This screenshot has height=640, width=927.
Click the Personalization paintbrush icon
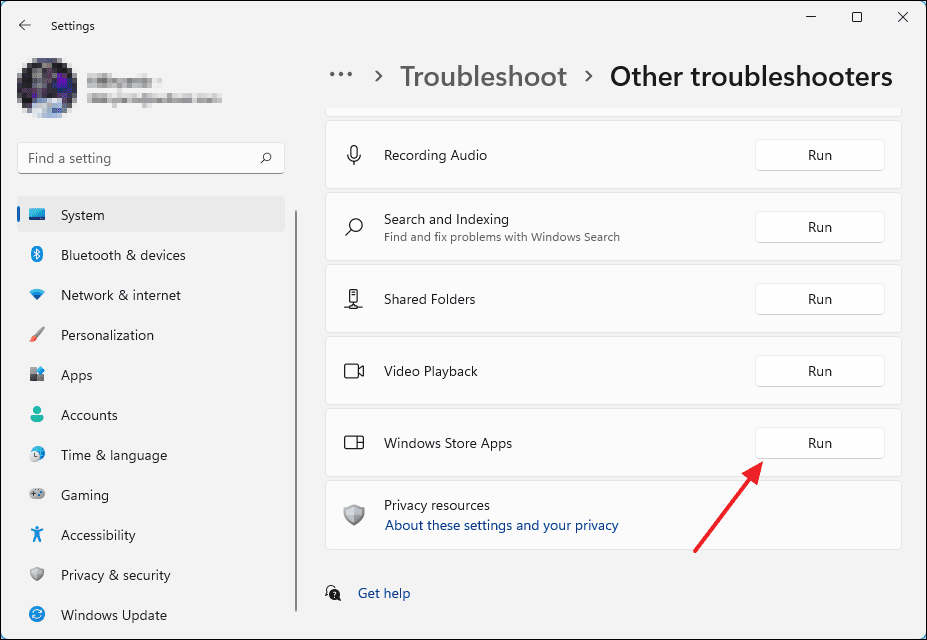[37, 335]
